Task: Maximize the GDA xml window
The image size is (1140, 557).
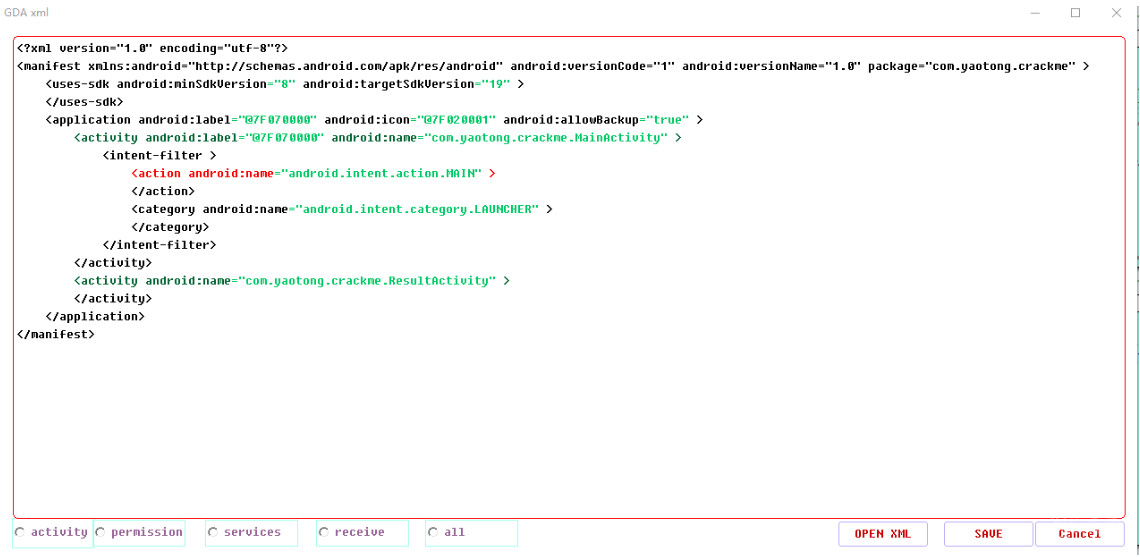Action: [1075, 12]
